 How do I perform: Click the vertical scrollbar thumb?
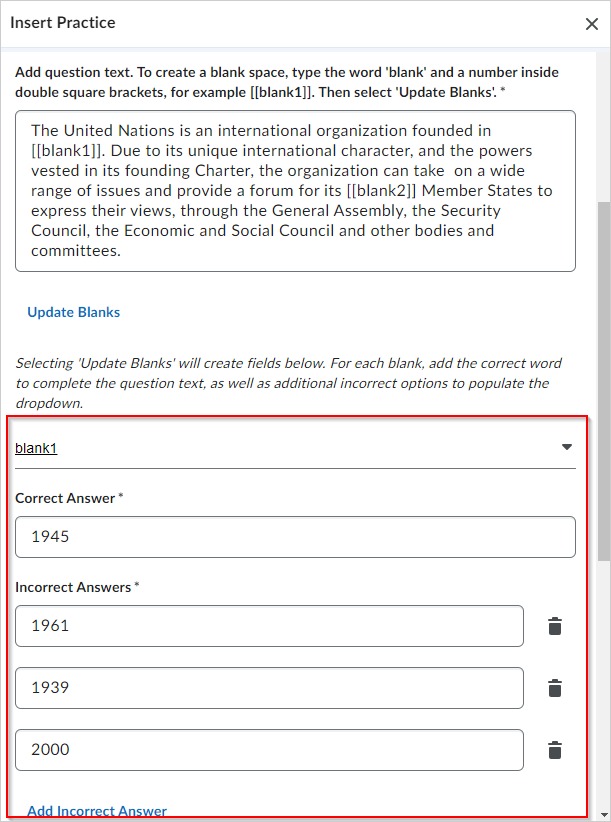tap(604, 381)
